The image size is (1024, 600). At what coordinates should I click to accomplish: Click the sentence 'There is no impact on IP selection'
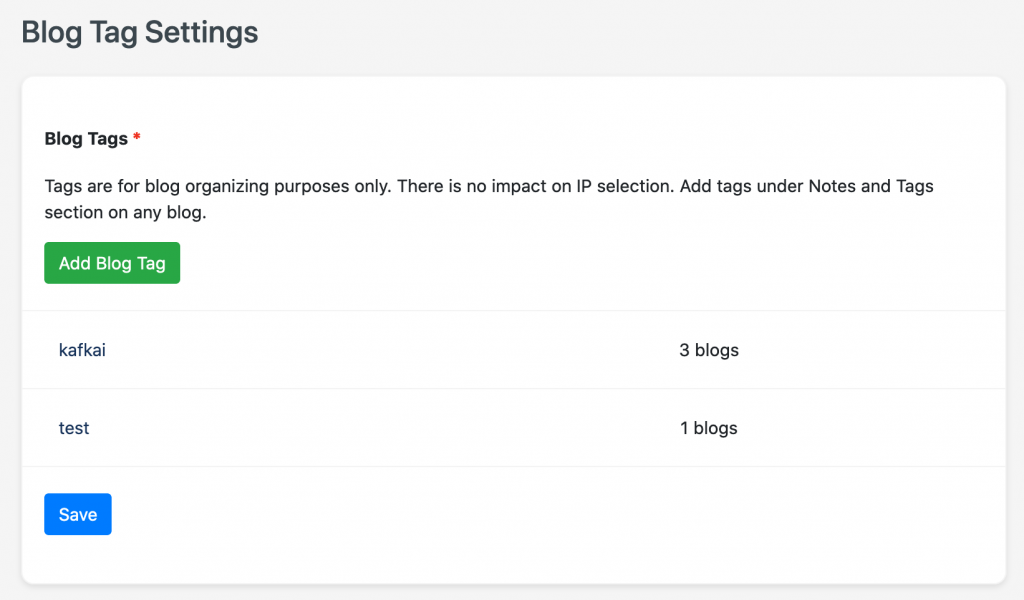pyautogui.click(x=536, y=186)
